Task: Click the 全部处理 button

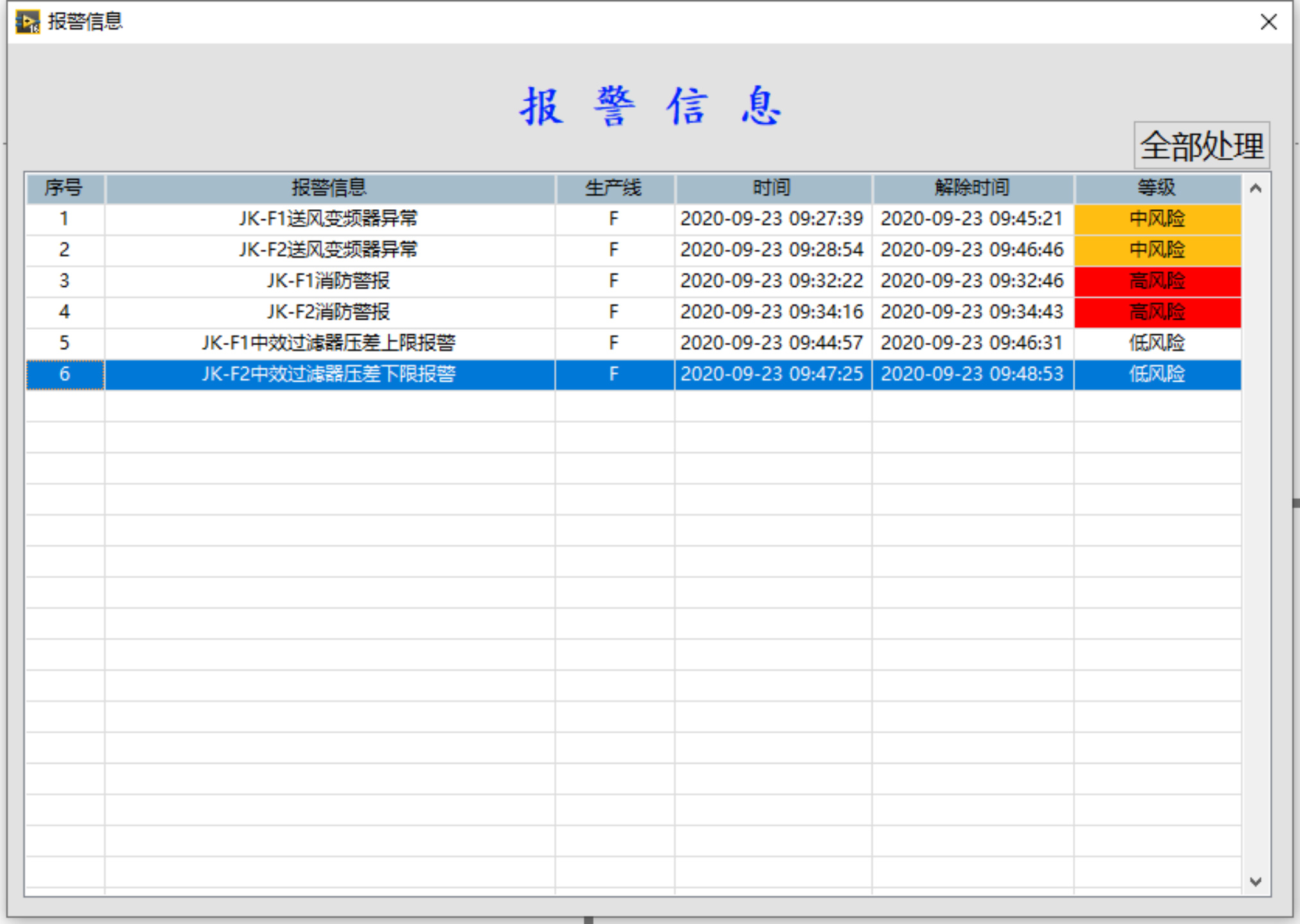Action: point(1202,146)
